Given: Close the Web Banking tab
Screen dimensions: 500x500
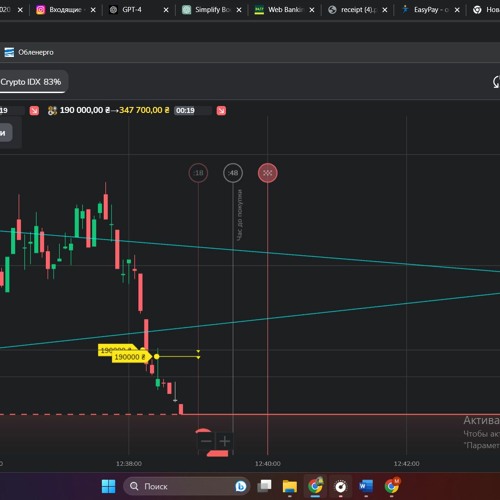Looking at the screenshot, I should tap(312, 10).
